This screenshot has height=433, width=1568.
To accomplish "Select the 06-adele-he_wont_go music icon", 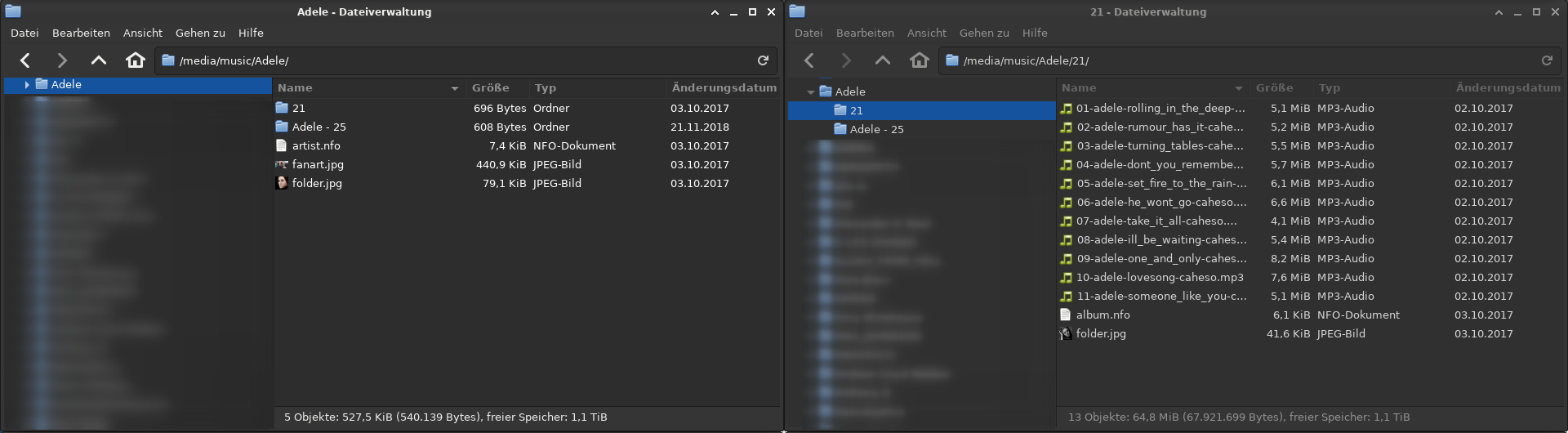I will 1067,202.
